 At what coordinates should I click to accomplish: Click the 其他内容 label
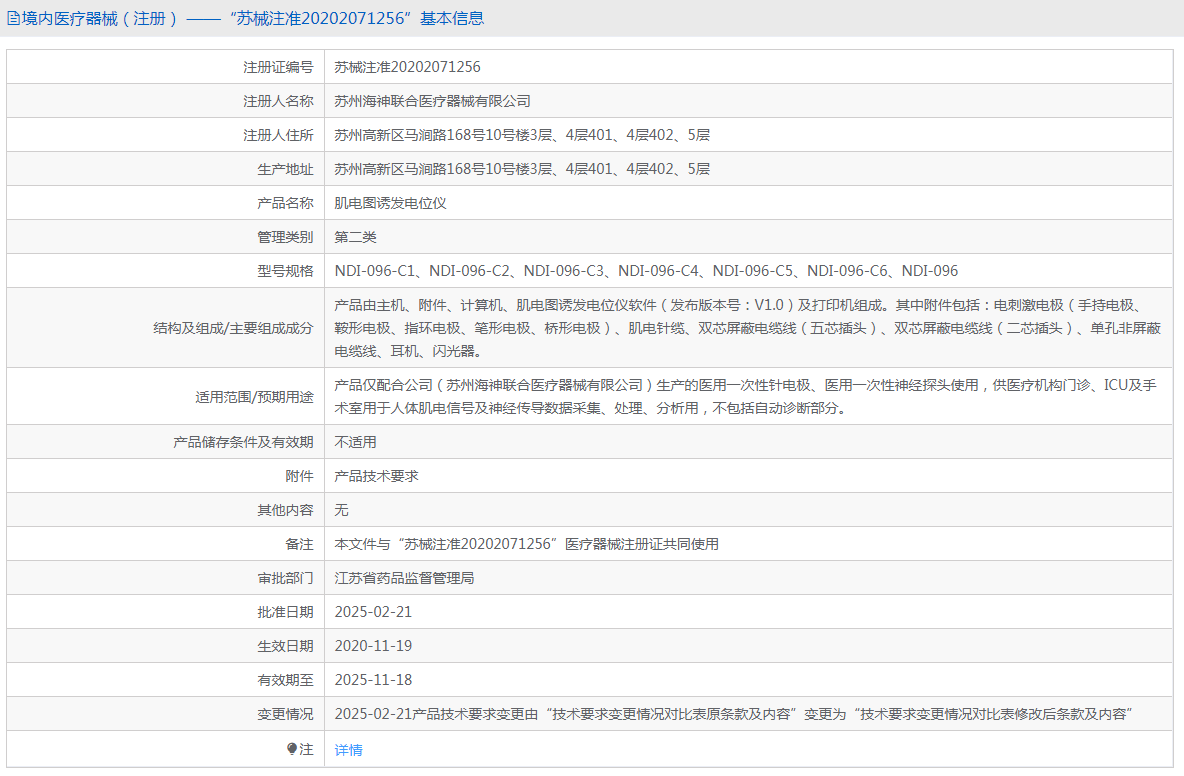click(285, 510)
